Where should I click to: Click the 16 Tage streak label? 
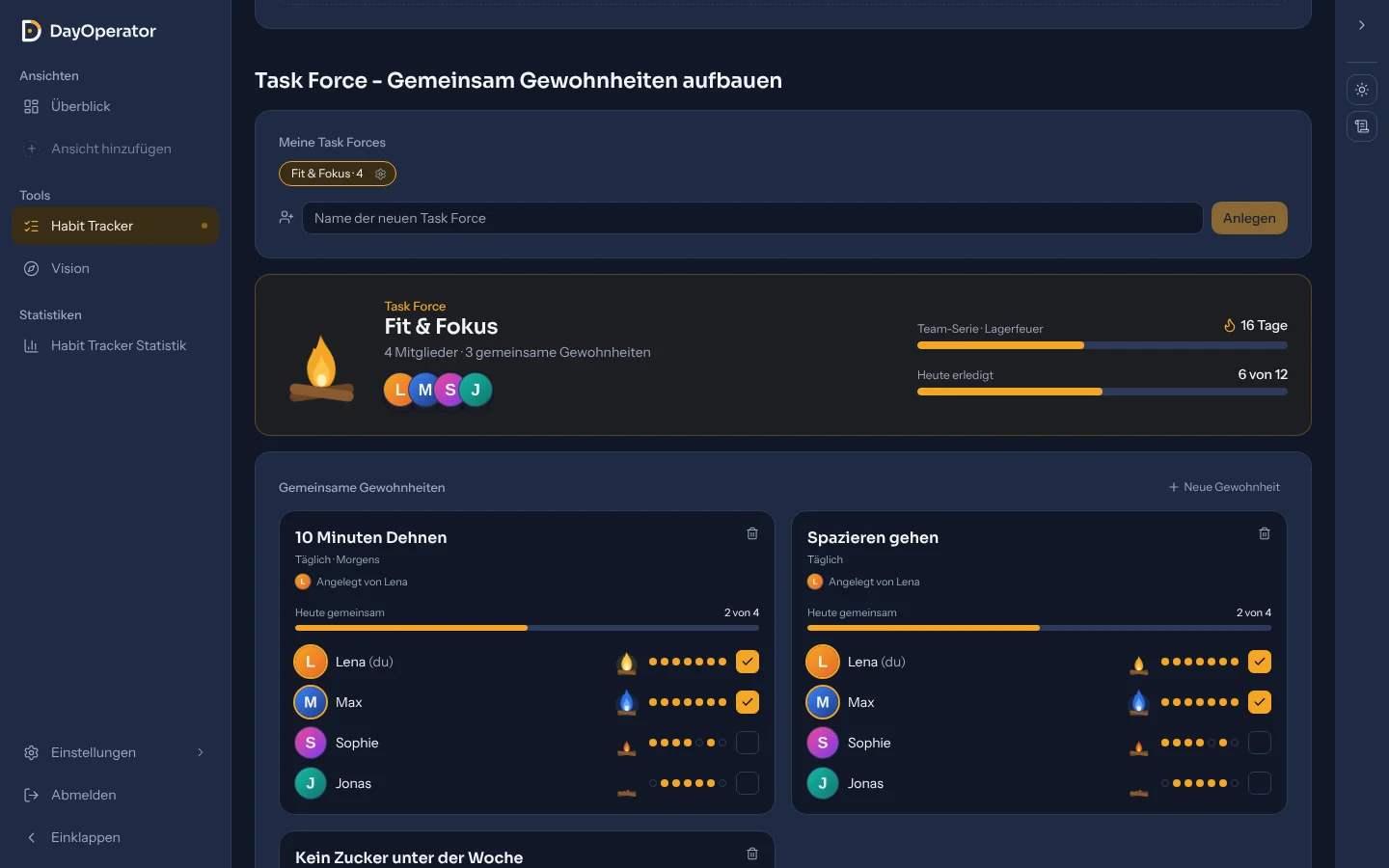1256,325
